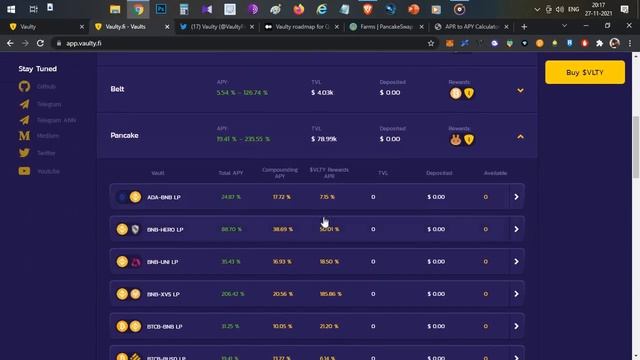
Task: Open the Medium M icon
Action: tap(24, 136)
